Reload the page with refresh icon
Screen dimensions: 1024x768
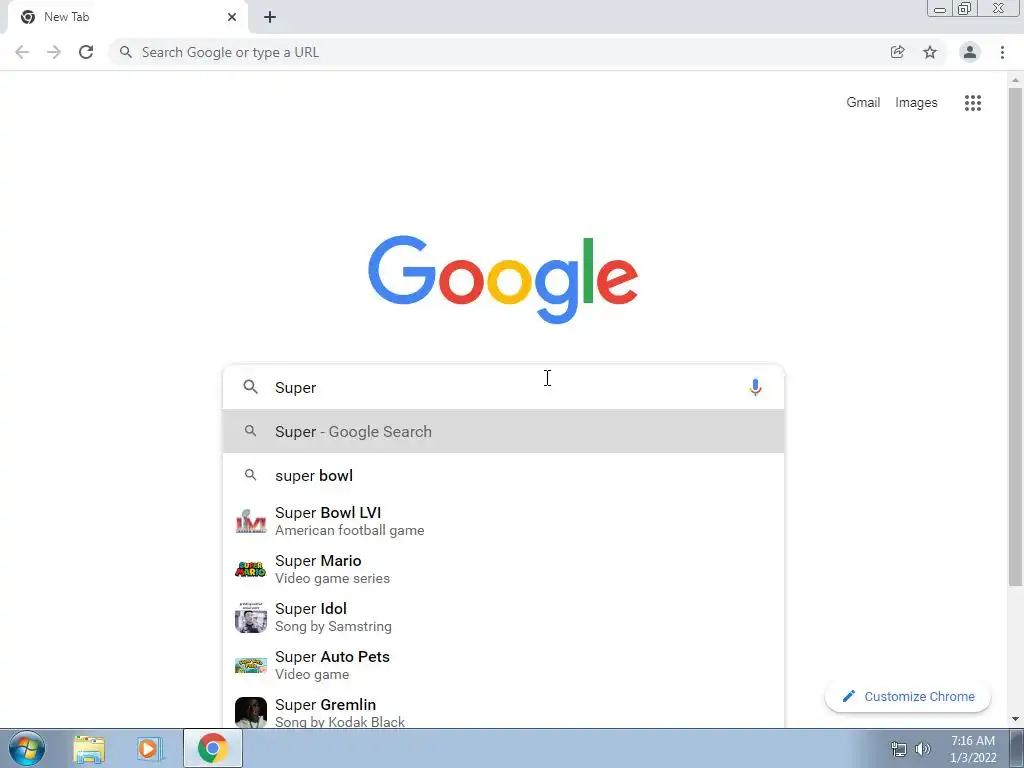(86, 52)
